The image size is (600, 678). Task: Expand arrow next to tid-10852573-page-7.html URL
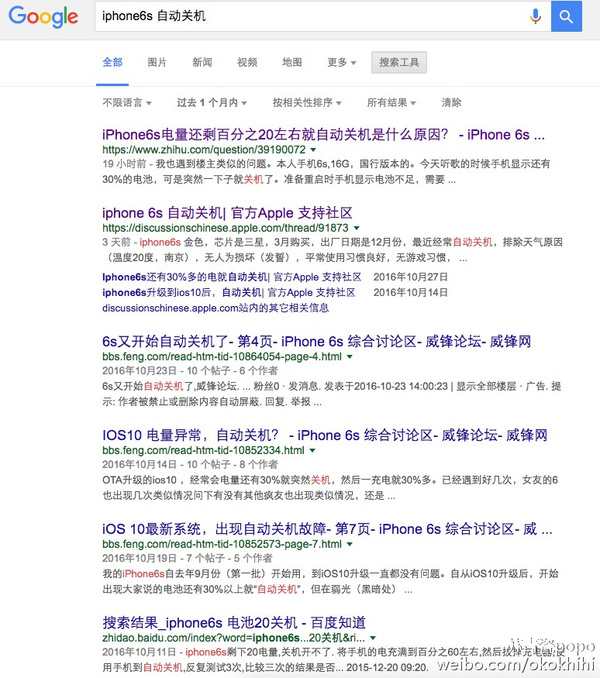(350, 544)
